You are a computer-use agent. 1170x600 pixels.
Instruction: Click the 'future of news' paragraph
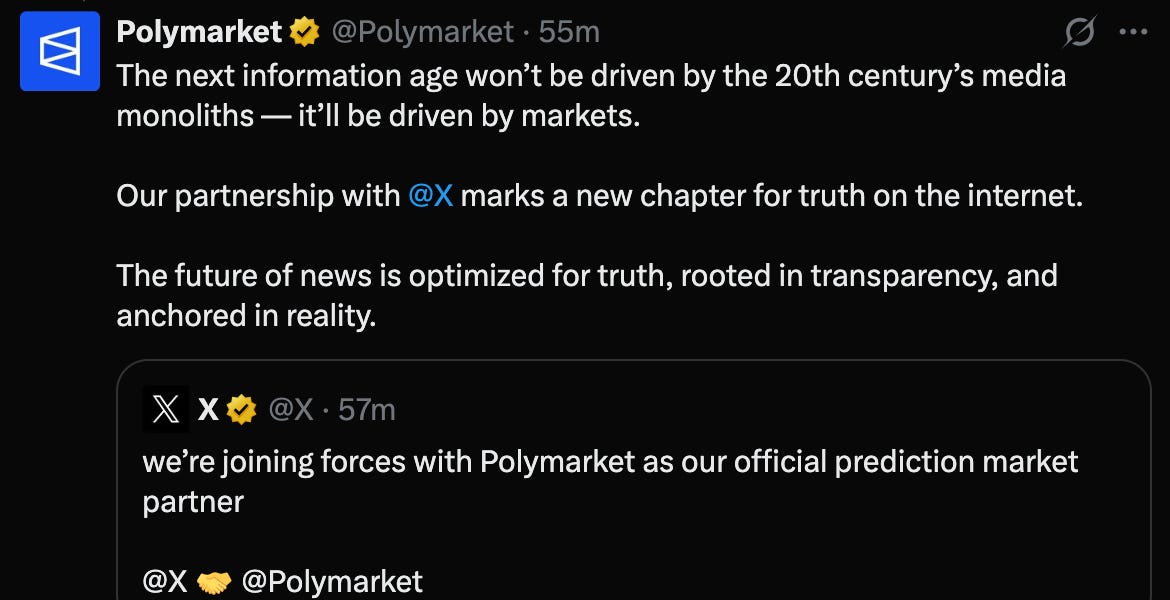(586, 296)
